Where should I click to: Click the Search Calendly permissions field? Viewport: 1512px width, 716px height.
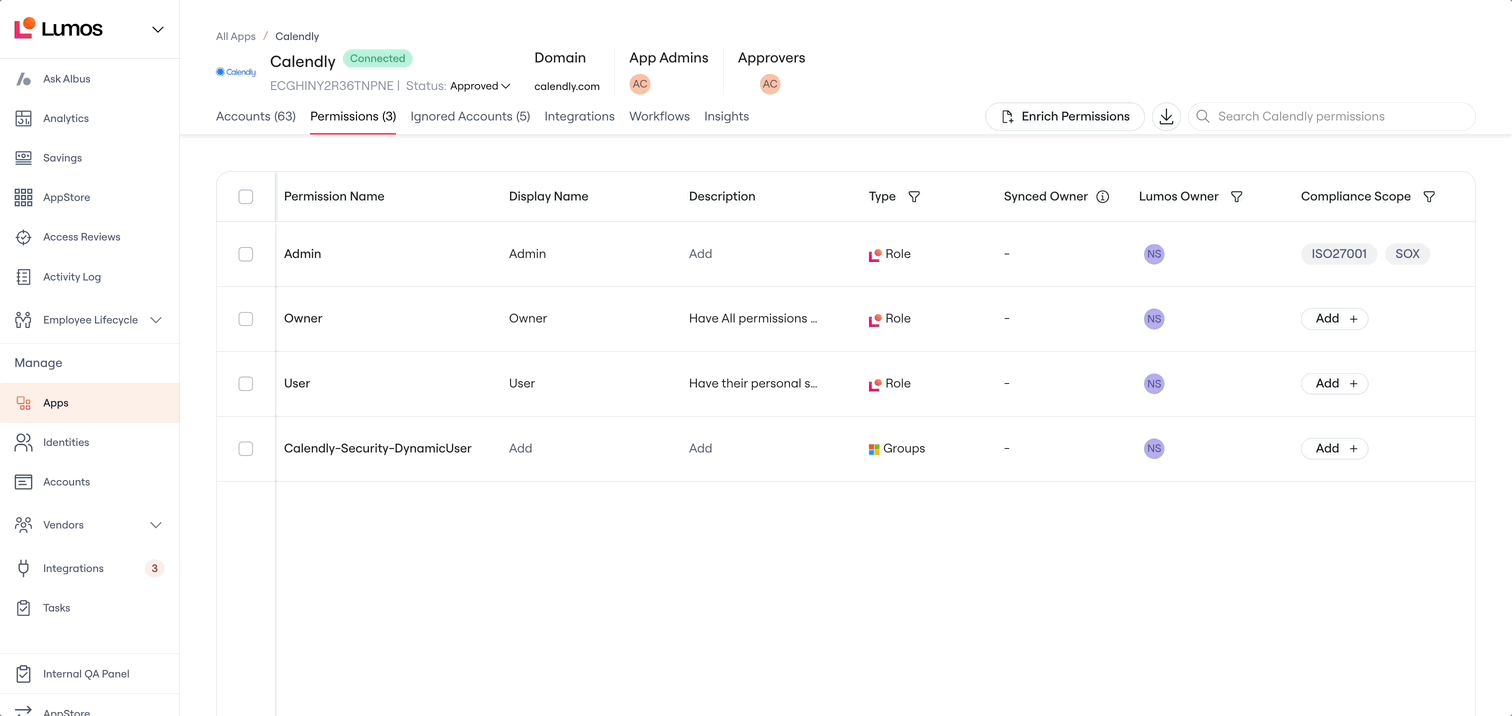pyautogui.click(x=1332, y=117)
